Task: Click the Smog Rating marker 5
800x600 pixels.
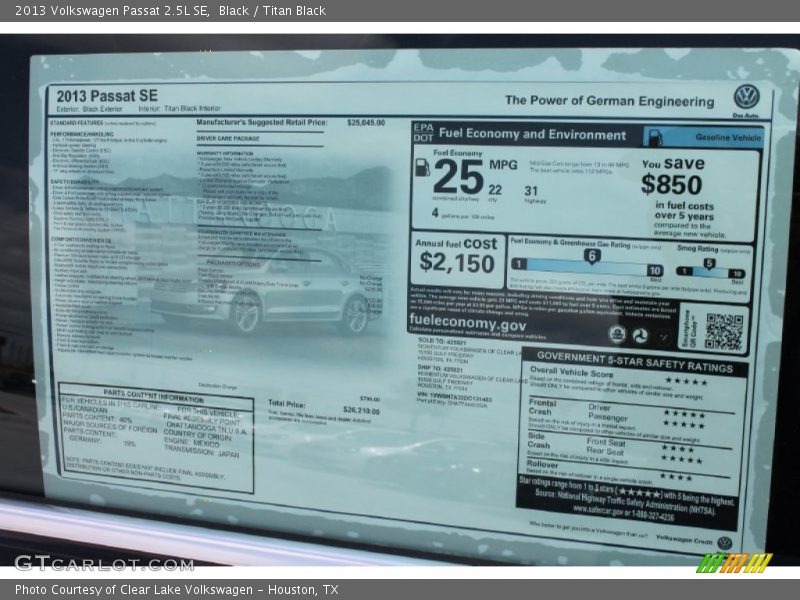Action: pos(709,265)
